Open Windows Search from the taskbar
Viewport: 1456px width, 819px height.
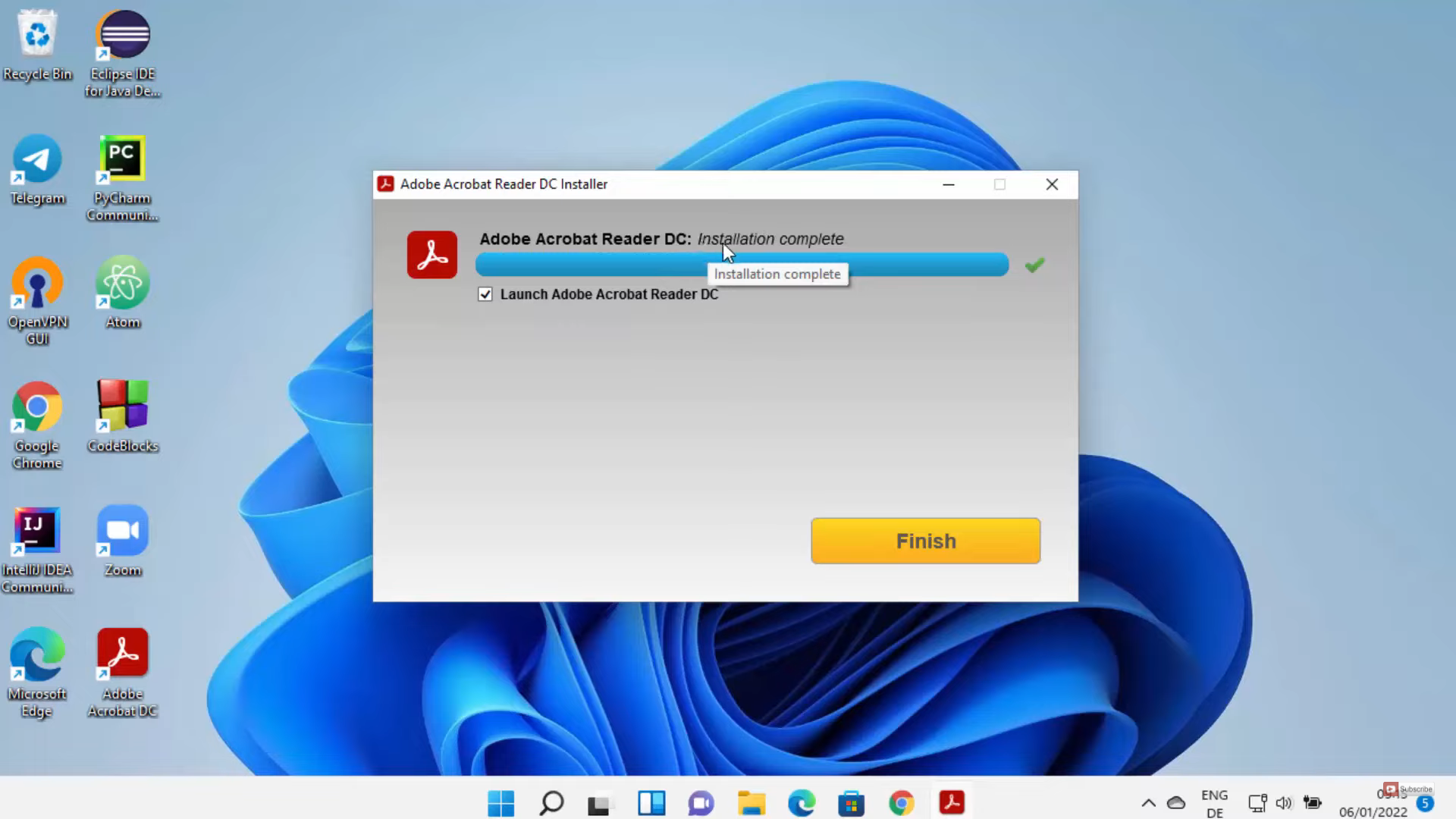point(551,802)
